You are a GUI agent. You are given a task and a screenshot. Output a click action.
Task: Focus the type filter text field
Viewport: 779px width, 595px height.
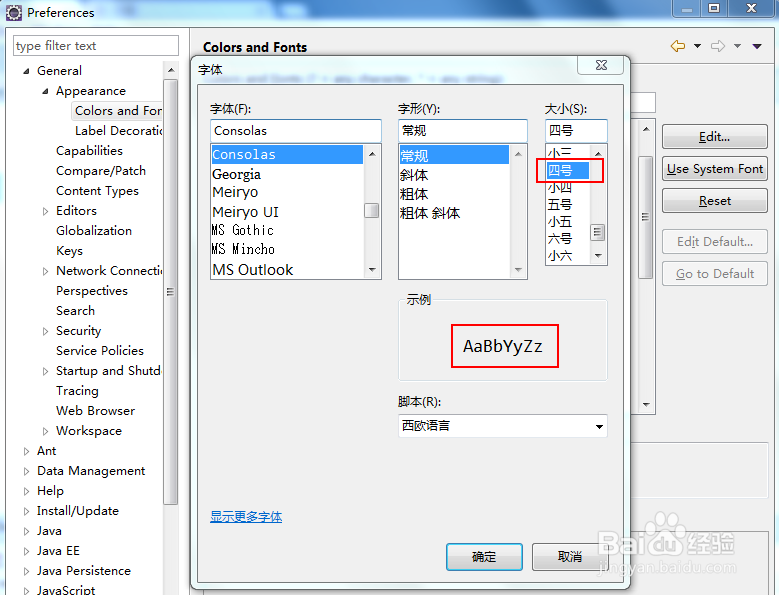point(95,46)
